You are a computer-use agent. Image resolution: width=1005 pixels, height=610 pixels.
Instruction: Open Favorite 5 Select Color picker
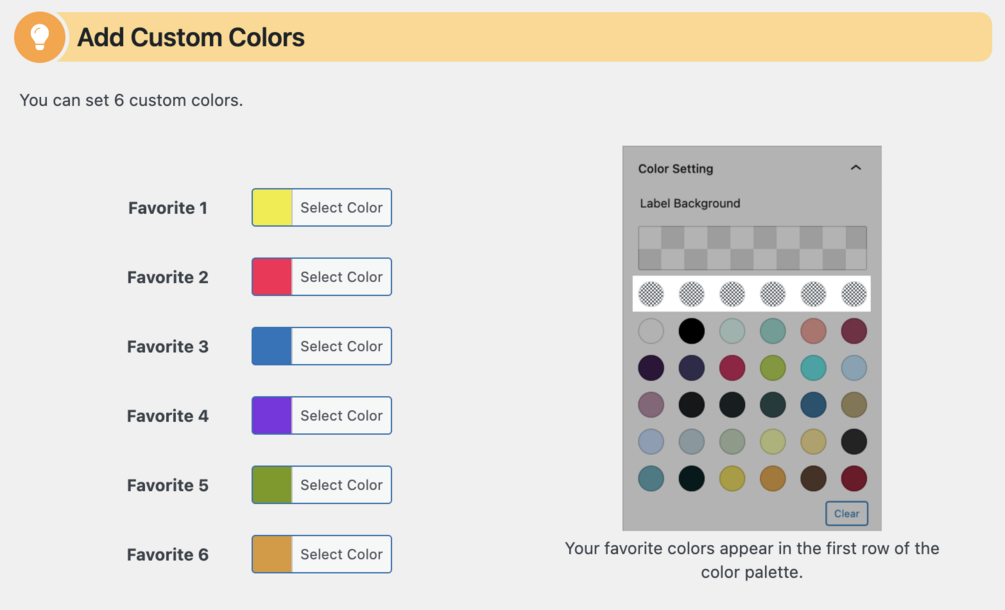[341, 485]
